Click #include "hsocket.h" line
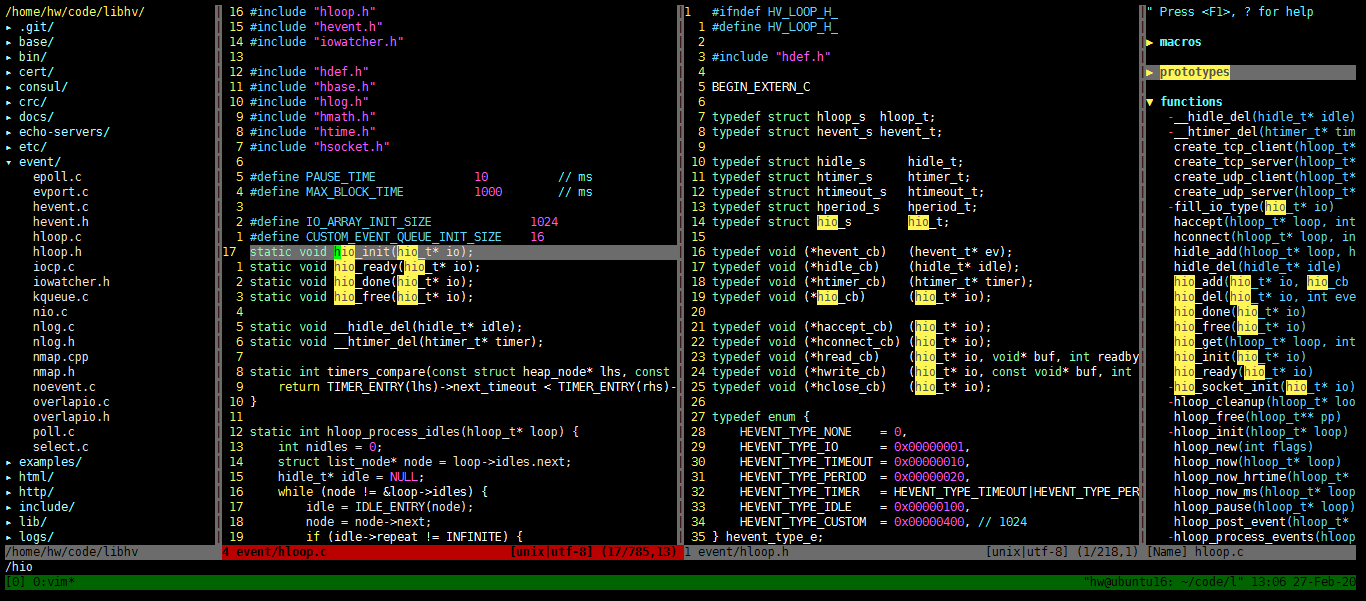Screen dimensions: 1366x601 tap(320, 147)
